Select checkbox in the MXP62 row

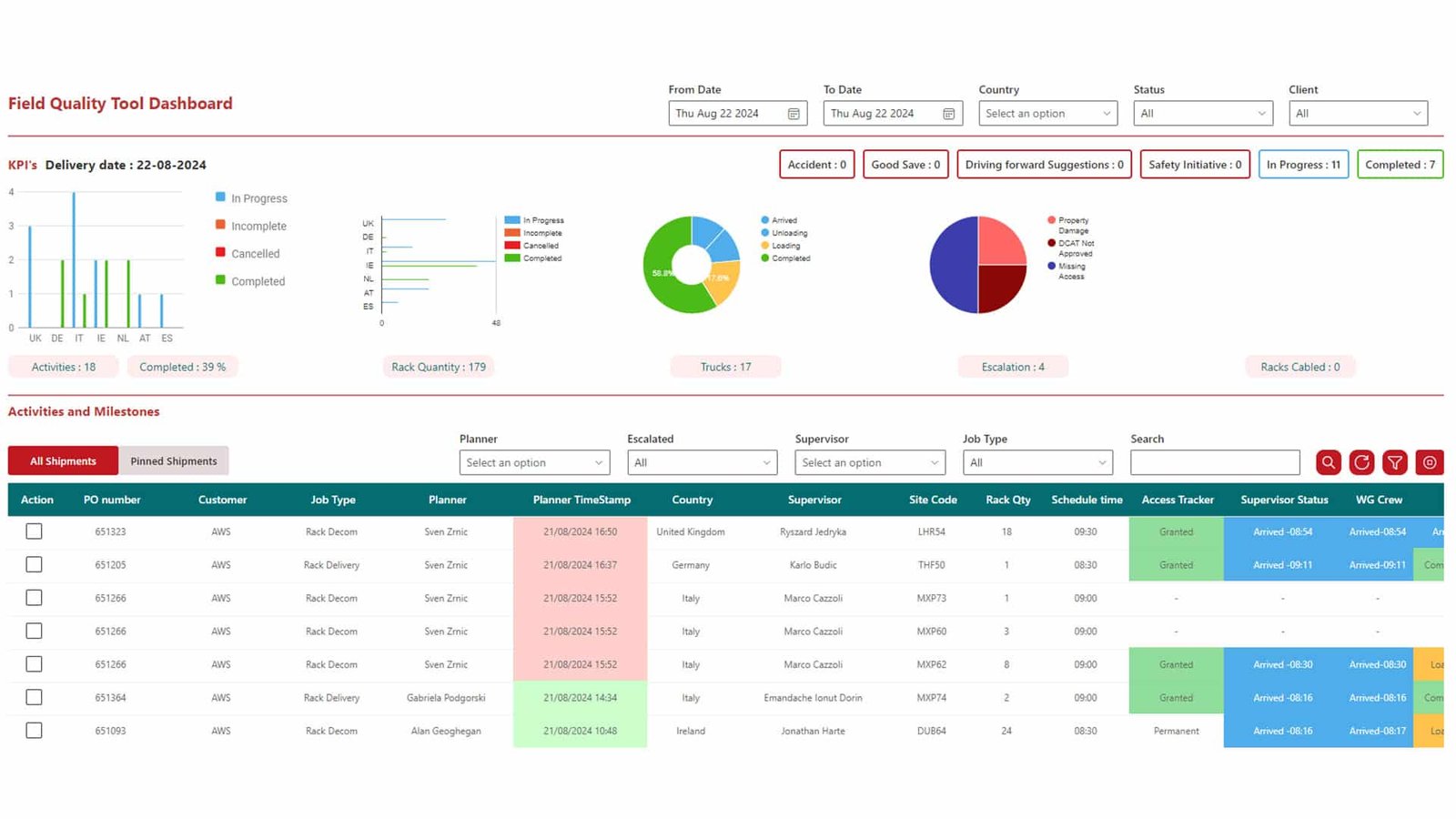(x=34, y=664)
